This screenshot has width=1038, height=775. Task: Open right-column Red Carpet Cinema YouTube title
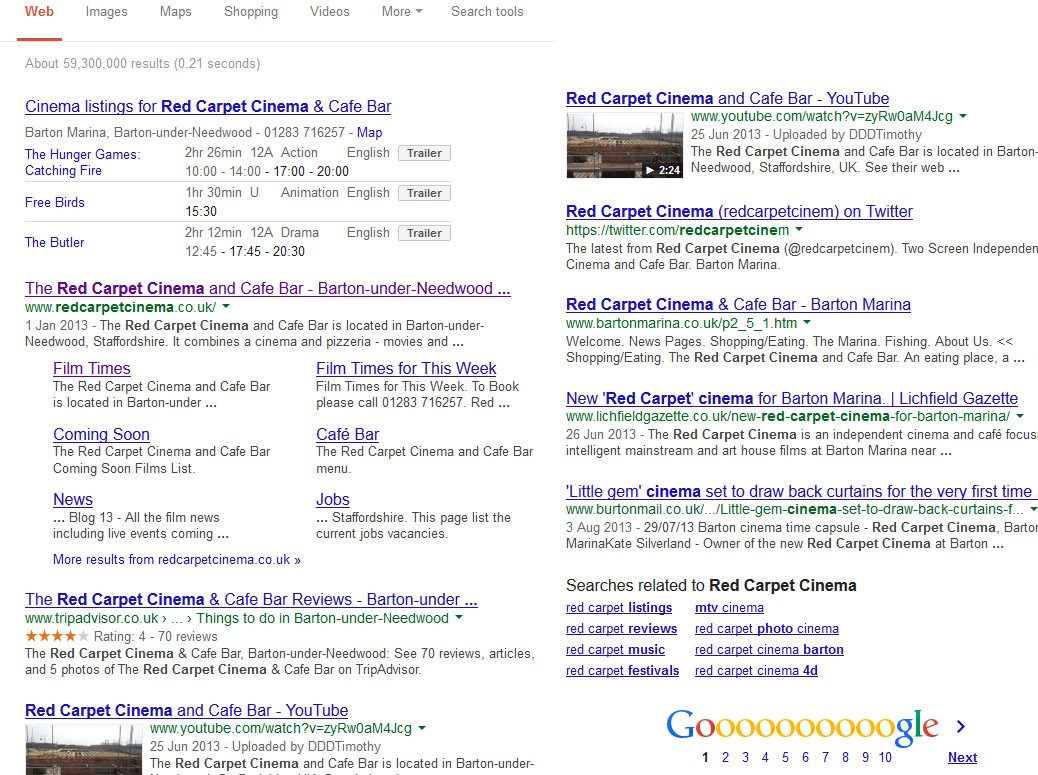(x=728, y=99)
